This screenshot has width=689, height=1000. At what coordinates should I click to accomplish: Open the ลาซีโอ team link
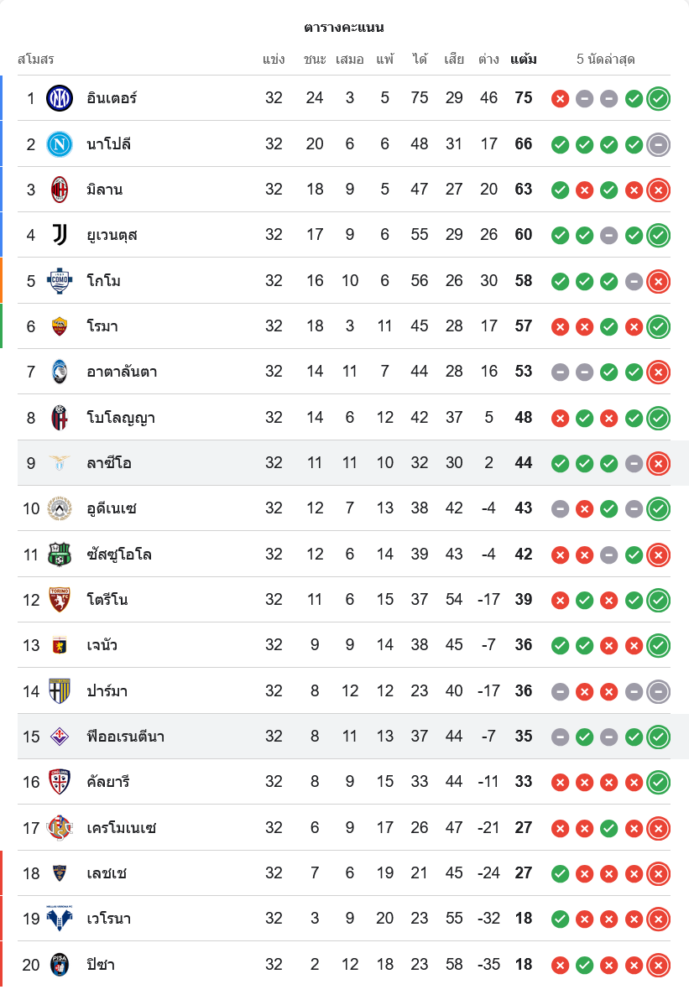(x=109, y=463)
